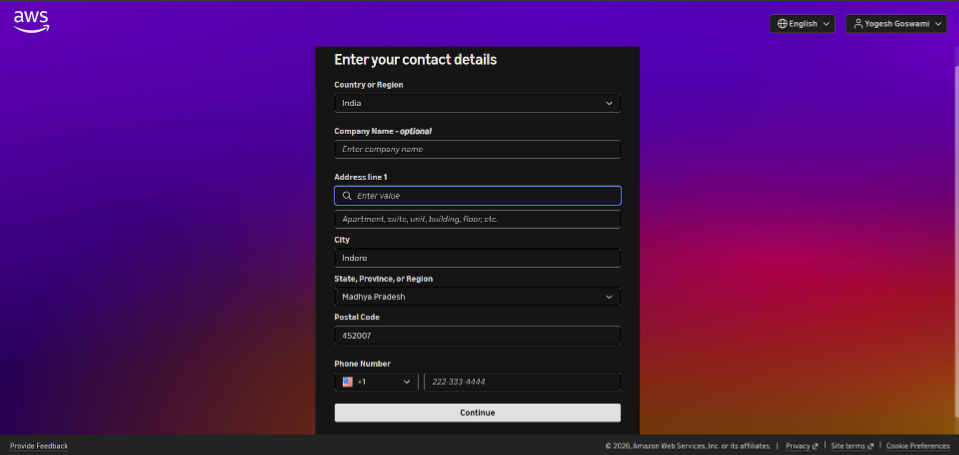Image resolution: width=959 pixels, height=455 pixels.
Task: Click the external link icon next to Site terms
Action: pos(870,446)
